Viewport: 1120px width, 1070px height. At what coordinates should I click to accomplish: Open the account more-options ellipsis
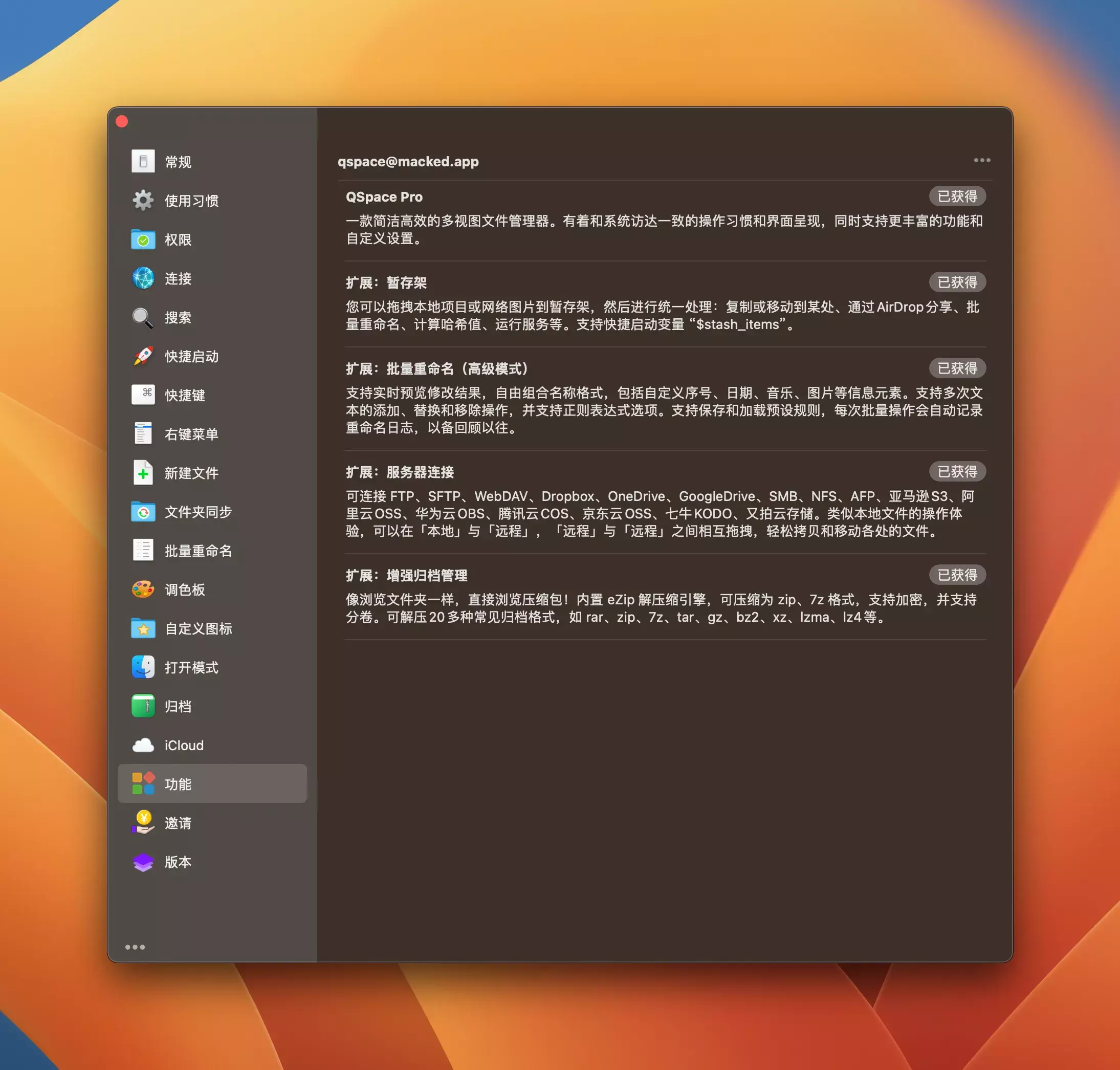point(981,160)
